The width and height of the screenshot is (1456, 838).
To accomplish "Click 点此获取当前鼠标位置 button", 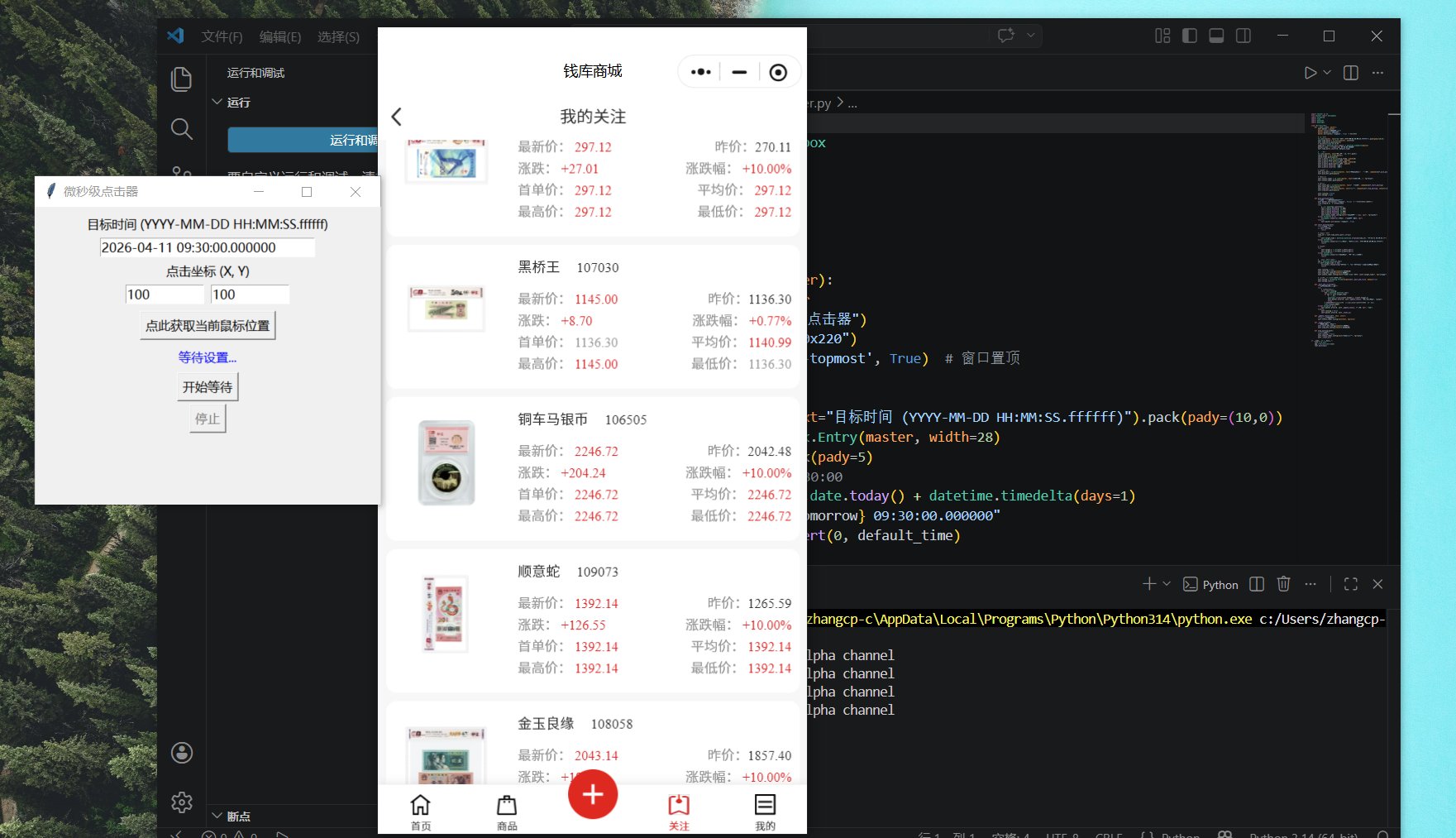I will coord(208,326).
